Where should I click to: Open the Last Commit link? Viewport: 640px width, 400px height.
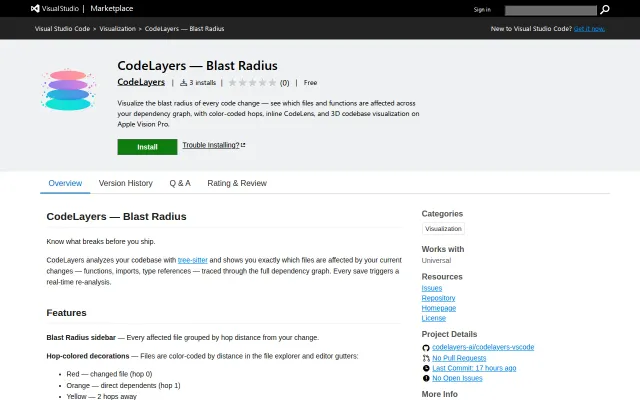tap(474, 368)
